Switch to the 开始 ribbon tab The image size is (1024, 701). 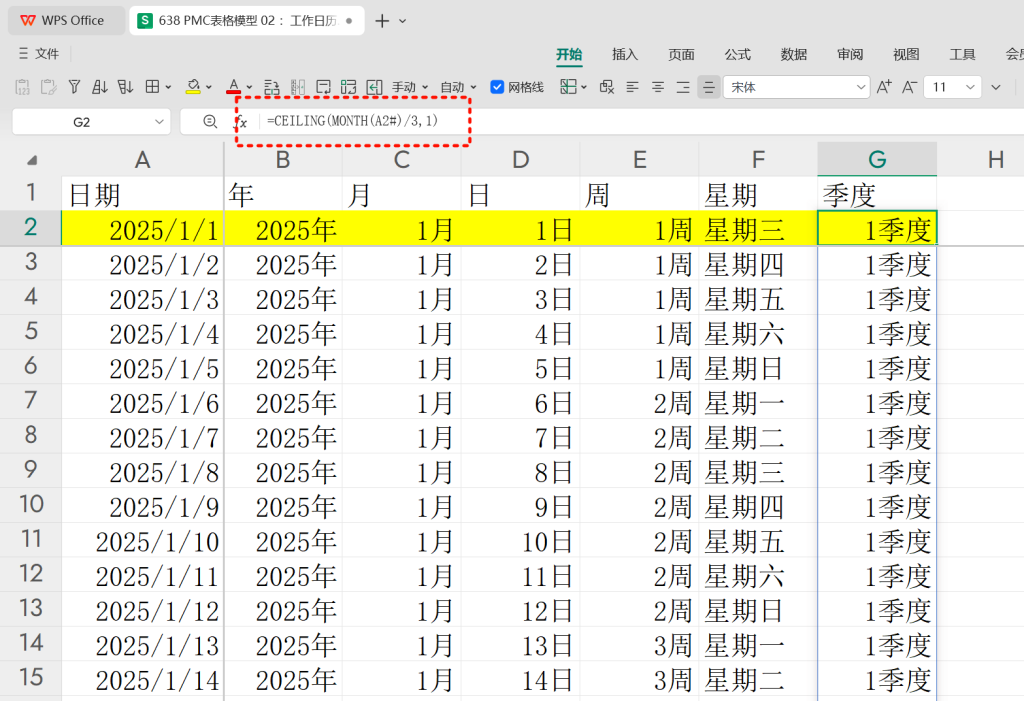tap(569, 54)
